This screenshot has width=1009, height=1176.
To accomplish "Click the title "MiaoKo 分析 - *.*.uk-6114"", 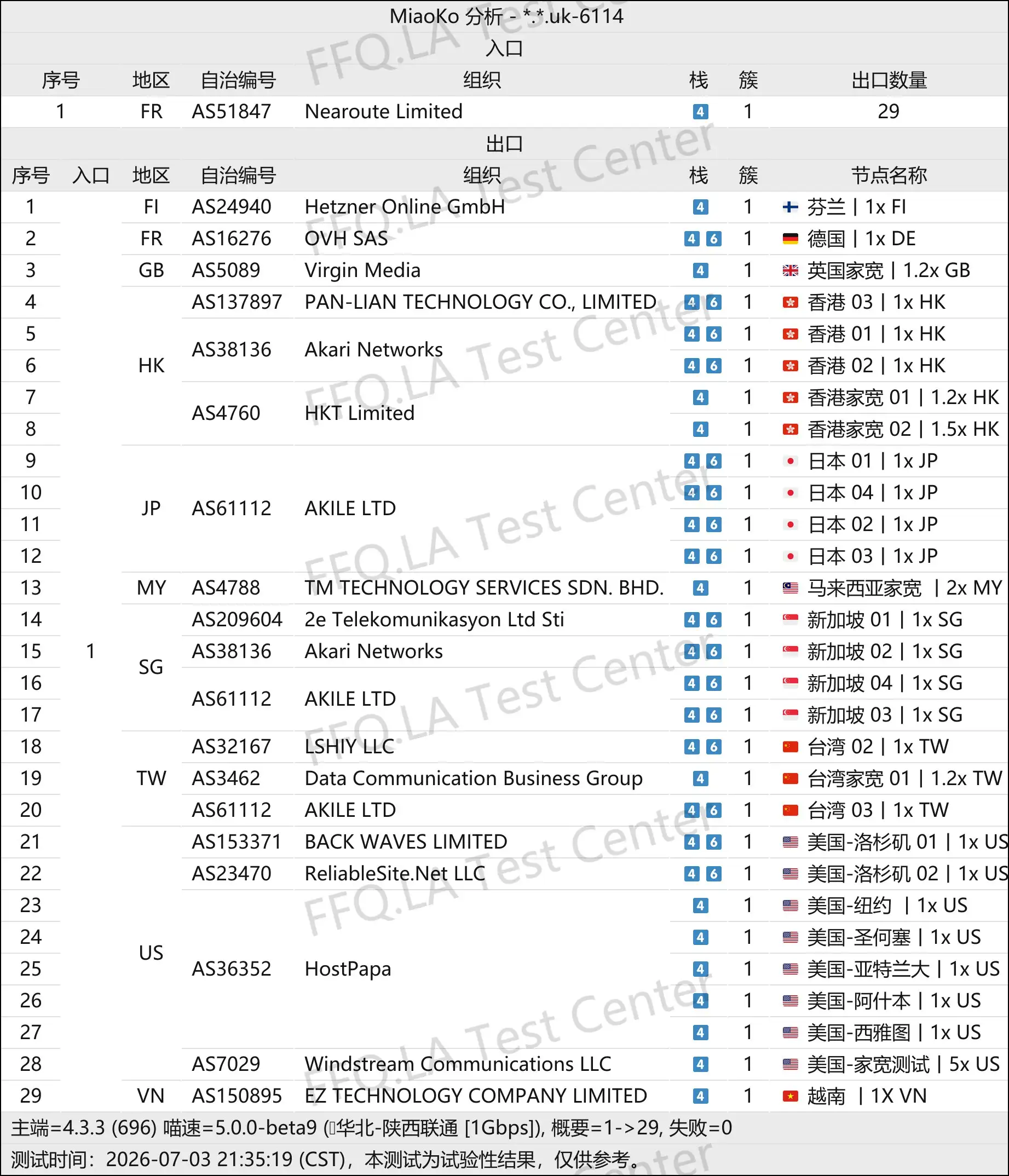I will click(x=506, y=16).
